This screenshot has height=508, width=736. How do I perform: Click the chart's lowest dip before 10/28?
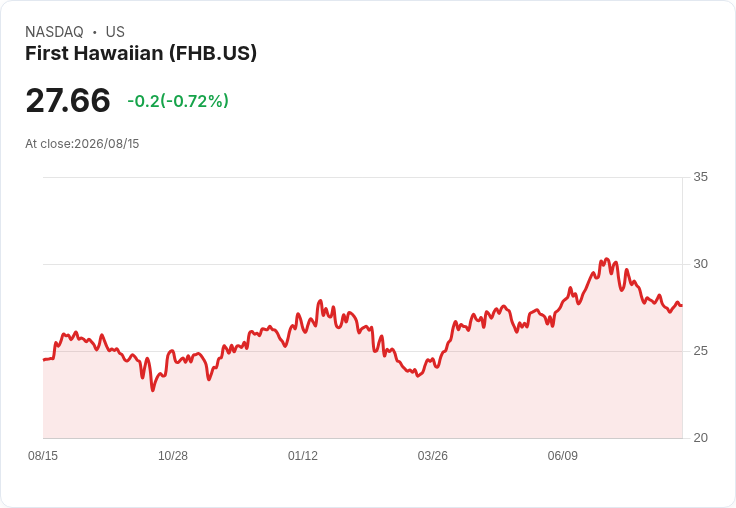click(x=153, y=390)
